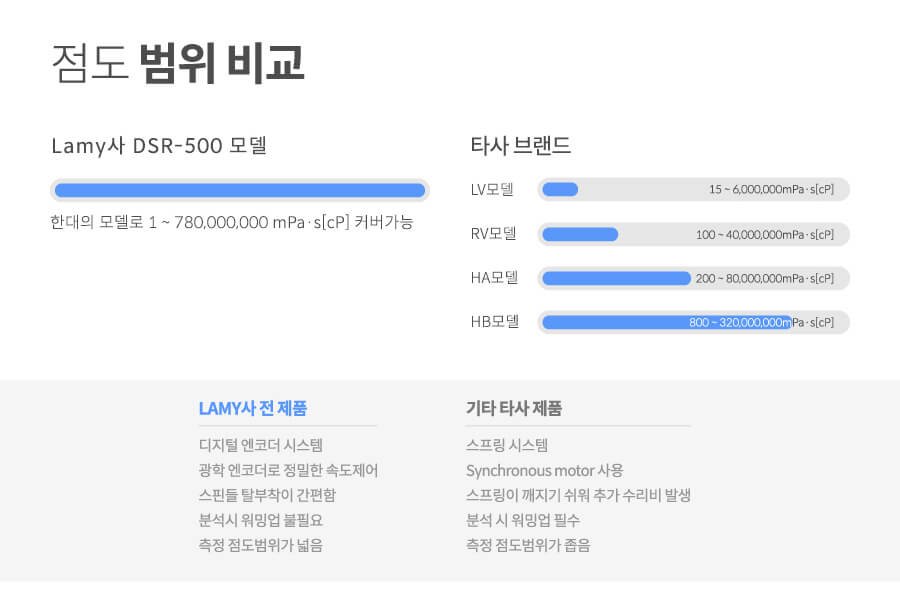Click the 스프링 시스템 item
Image resolution: width=900 pixels, height=600 pixels.
(x=507, y=445)
